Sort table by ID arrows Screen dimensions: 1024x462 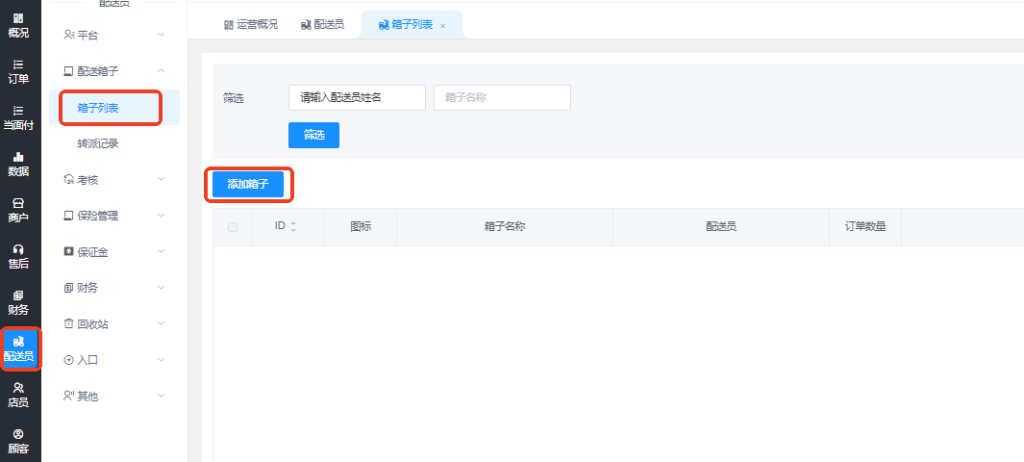293,227
